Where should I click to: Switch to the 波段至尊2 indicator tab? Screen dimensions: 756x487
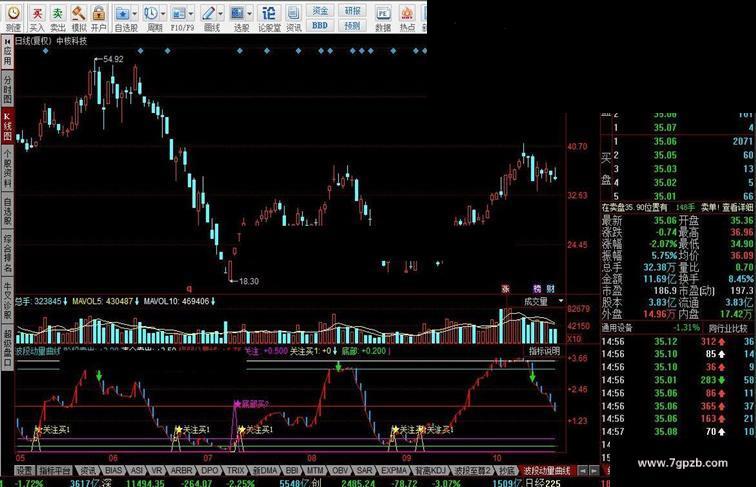coord(472,470)
